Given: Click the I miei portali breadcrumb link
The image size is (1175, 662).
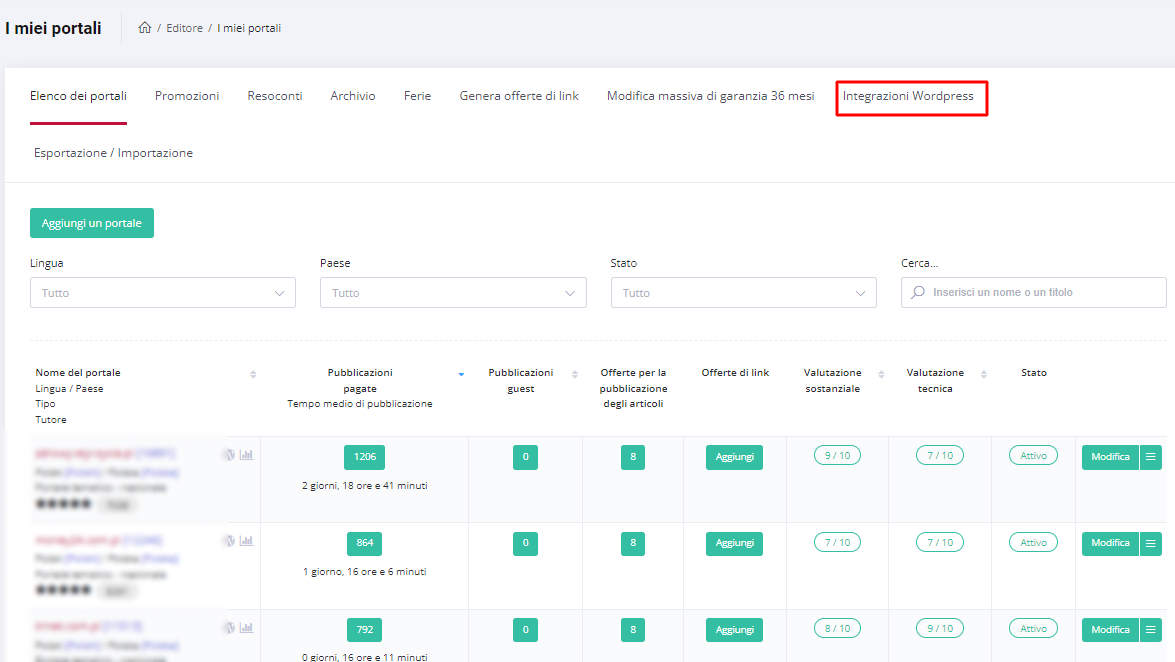Looking at the screenshot, I should 250,28.
